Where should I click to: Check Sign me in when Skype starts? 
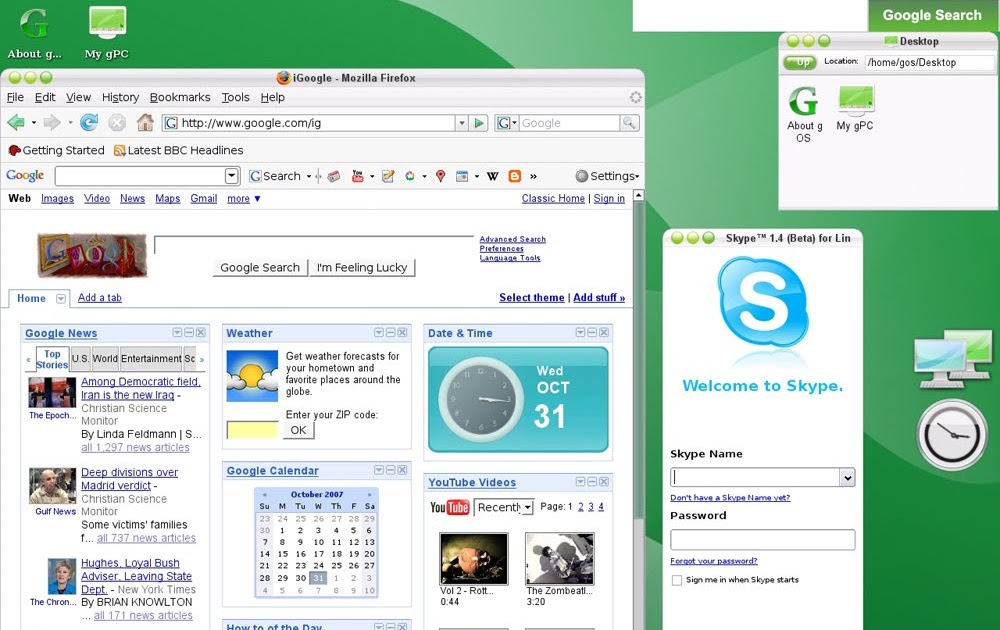[677, 580]
